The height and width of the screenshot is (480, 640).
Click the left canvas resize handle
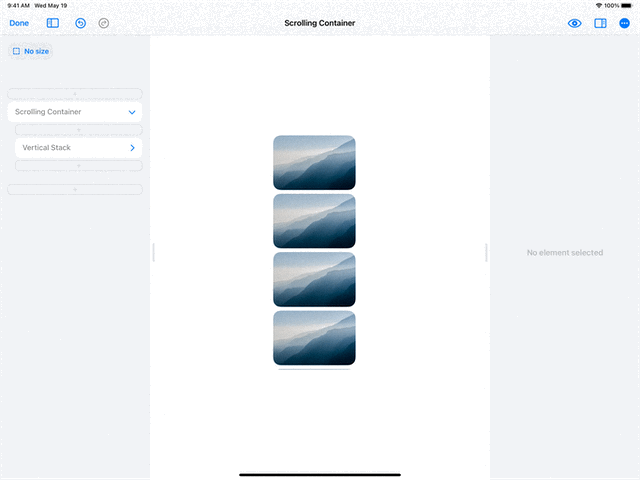click(x=153, y=252)
